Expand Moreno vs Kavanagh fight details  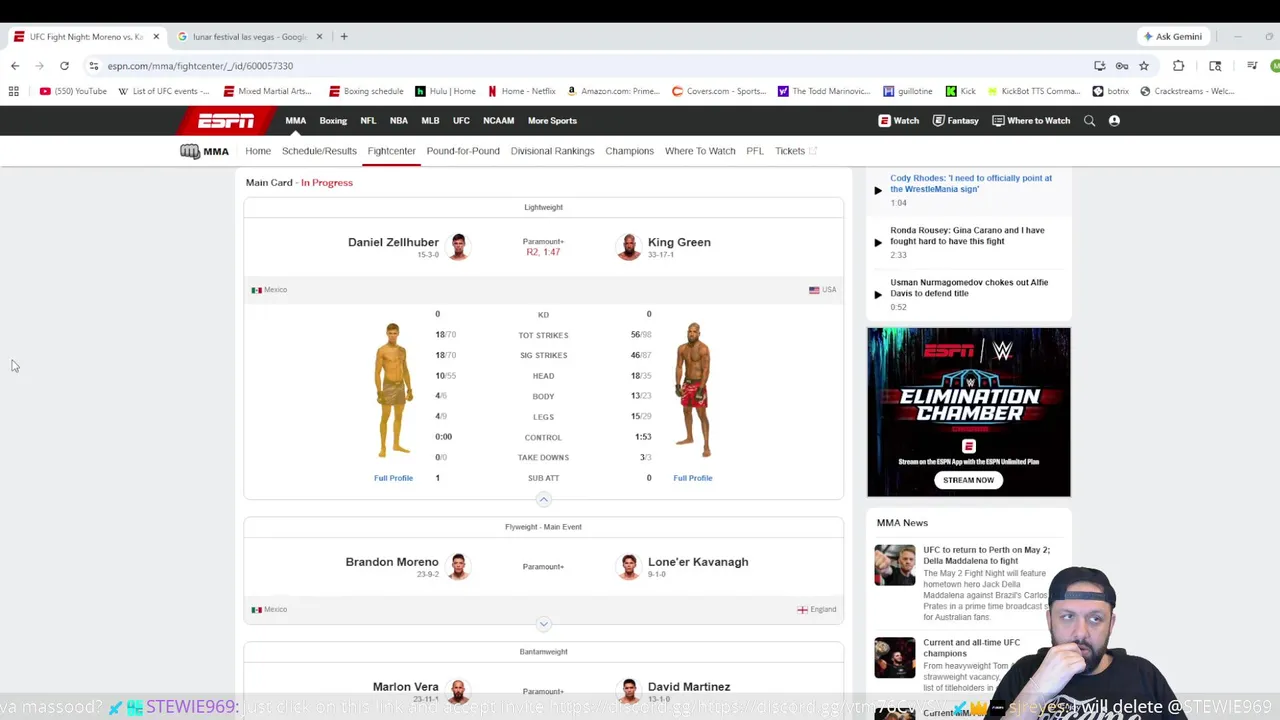[x=543, y=624]
